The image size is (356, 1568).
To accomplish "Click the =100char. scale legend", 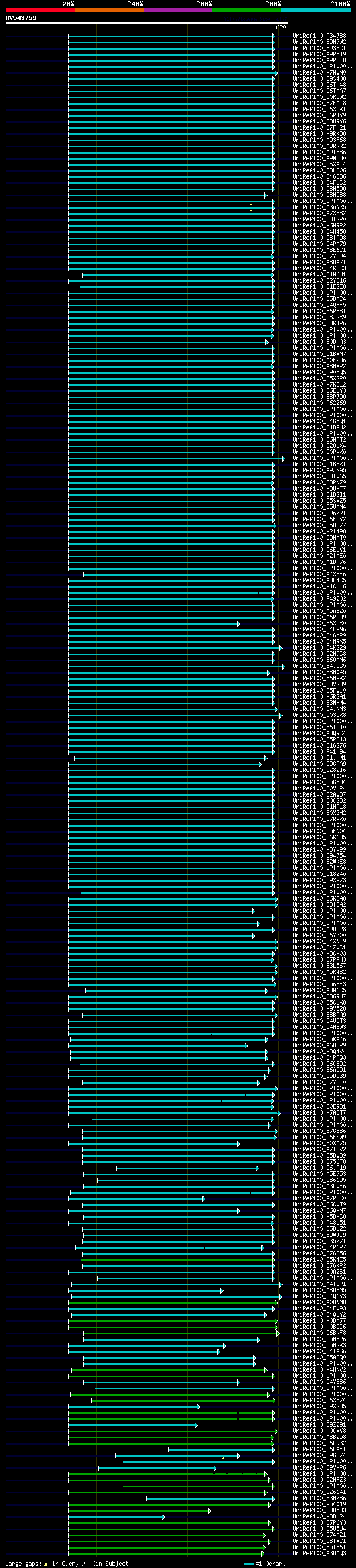I will (x=264, y=1563).
